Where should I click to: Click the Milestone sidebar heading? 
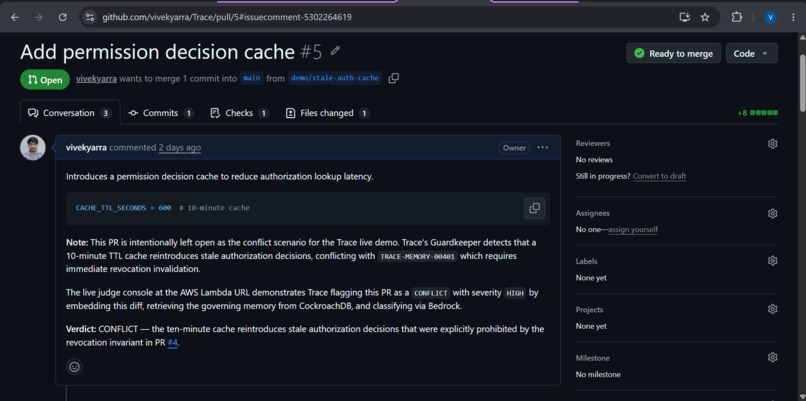pyautogui.click(x=593, y=358)
